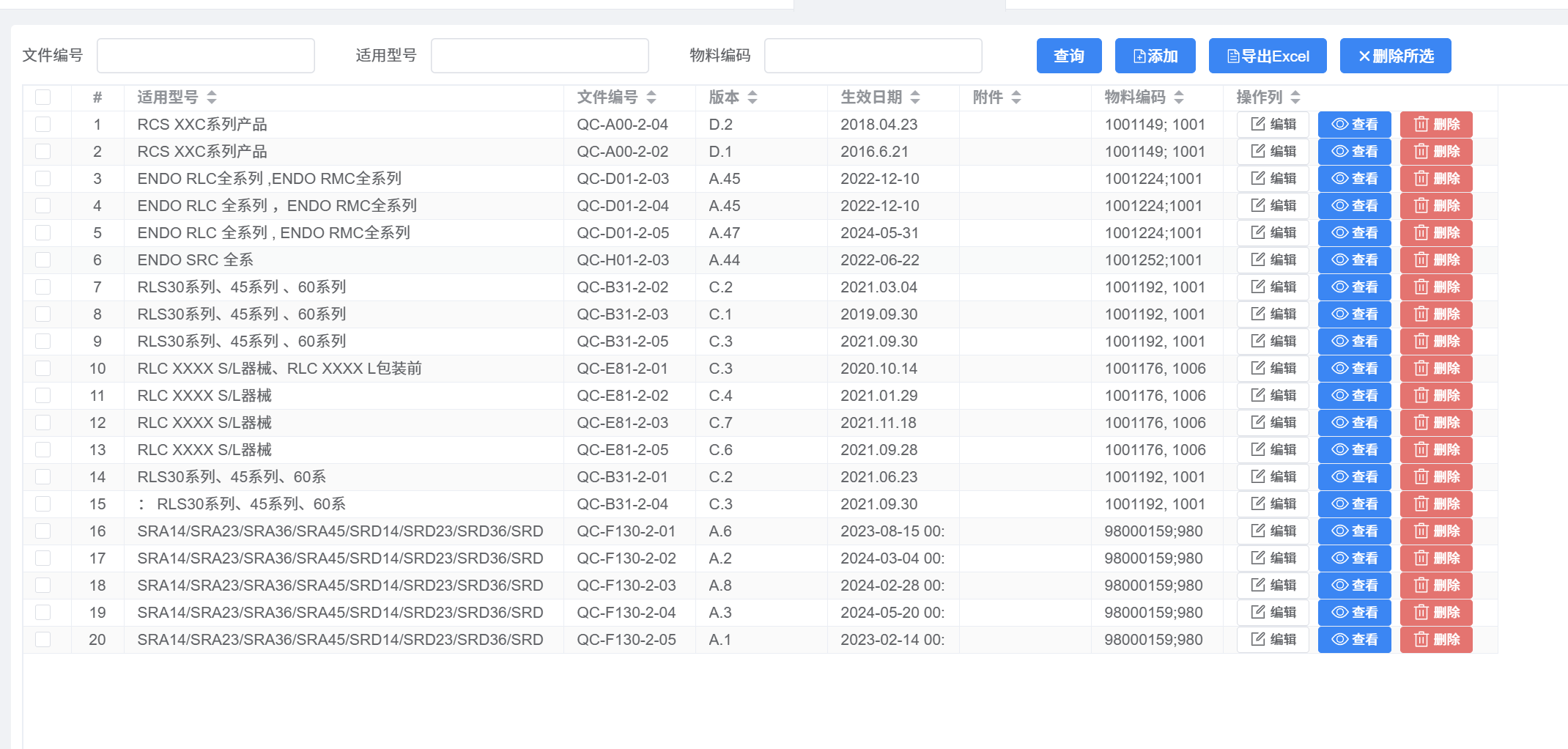The height and width of the screenshot is (749, 1568).
Task: Click the add (添加) button
Action: point(1155,56)
